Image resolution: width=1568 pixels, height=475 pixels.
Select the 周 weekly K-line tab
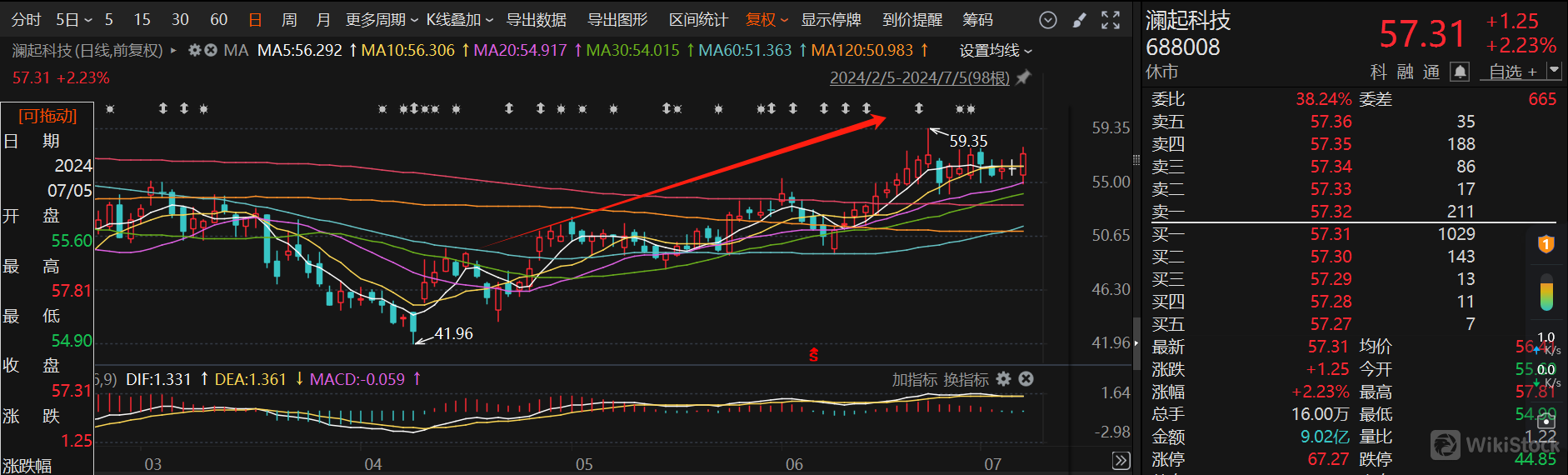[289, 20]
